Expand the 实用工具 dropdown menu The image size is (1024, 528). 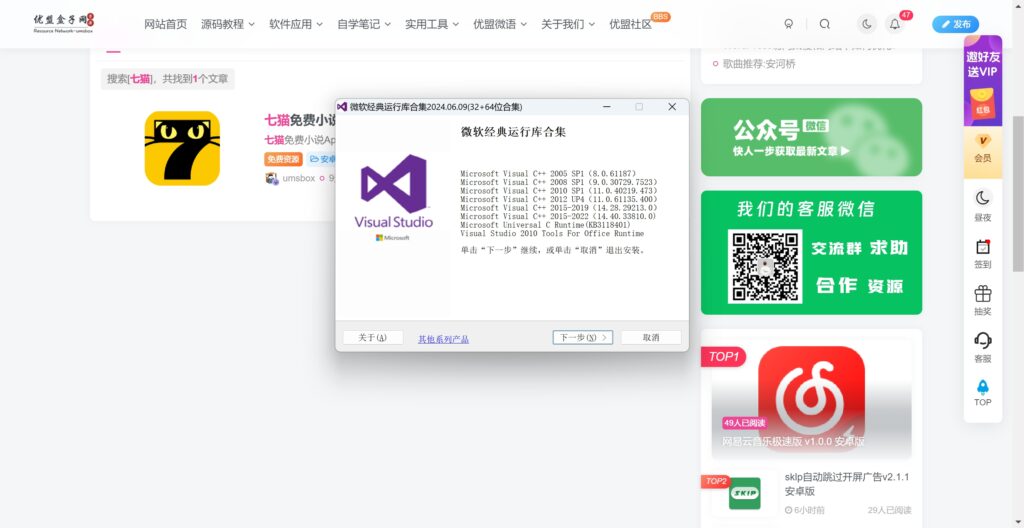pyautogui.click(x=432, y=24)
